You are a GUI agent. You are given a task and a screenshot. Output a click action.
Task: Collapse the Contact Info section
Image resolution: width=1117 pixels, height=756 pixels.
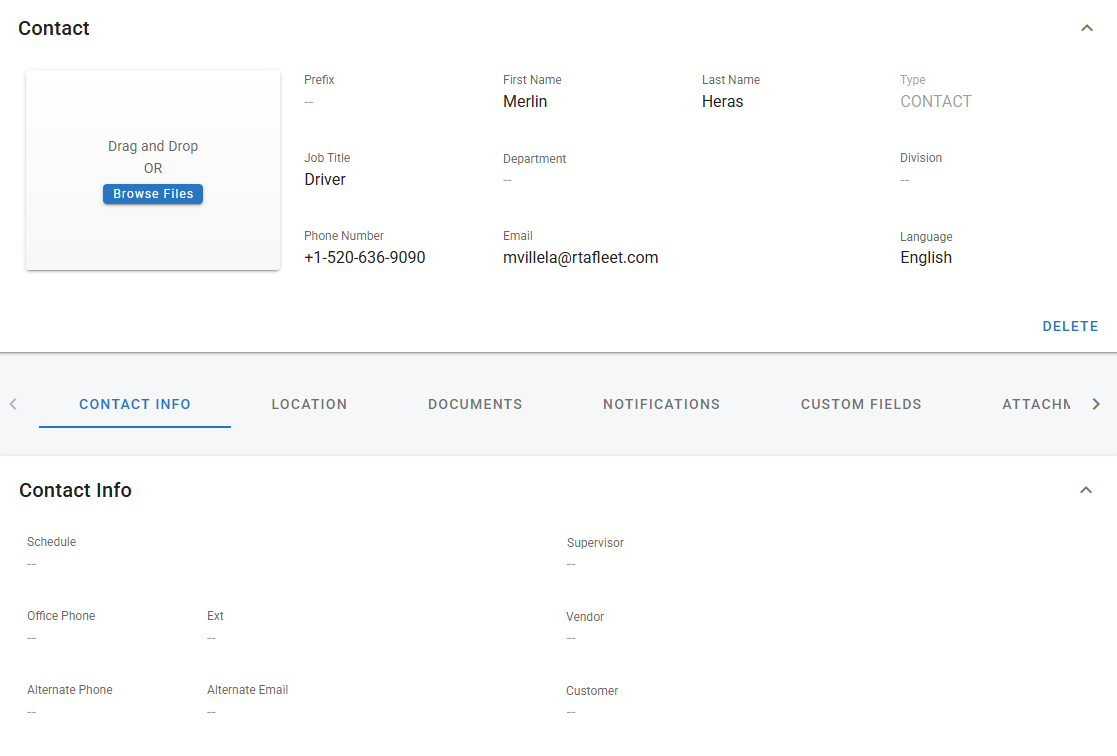click(x=1086, y=490)
